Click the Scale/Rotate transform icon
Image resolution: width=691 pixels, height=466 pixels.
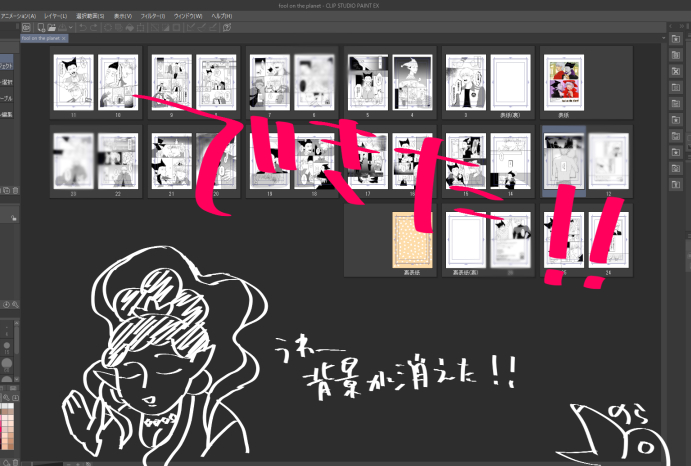(141, 27)
